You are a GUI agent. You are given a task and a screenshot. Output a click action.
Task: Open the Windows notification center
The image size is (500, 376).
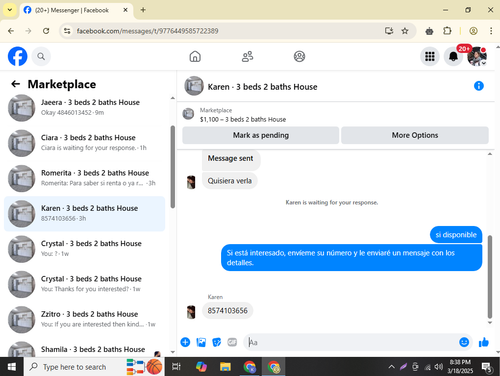pyautogui.click(x=488, y=367)
